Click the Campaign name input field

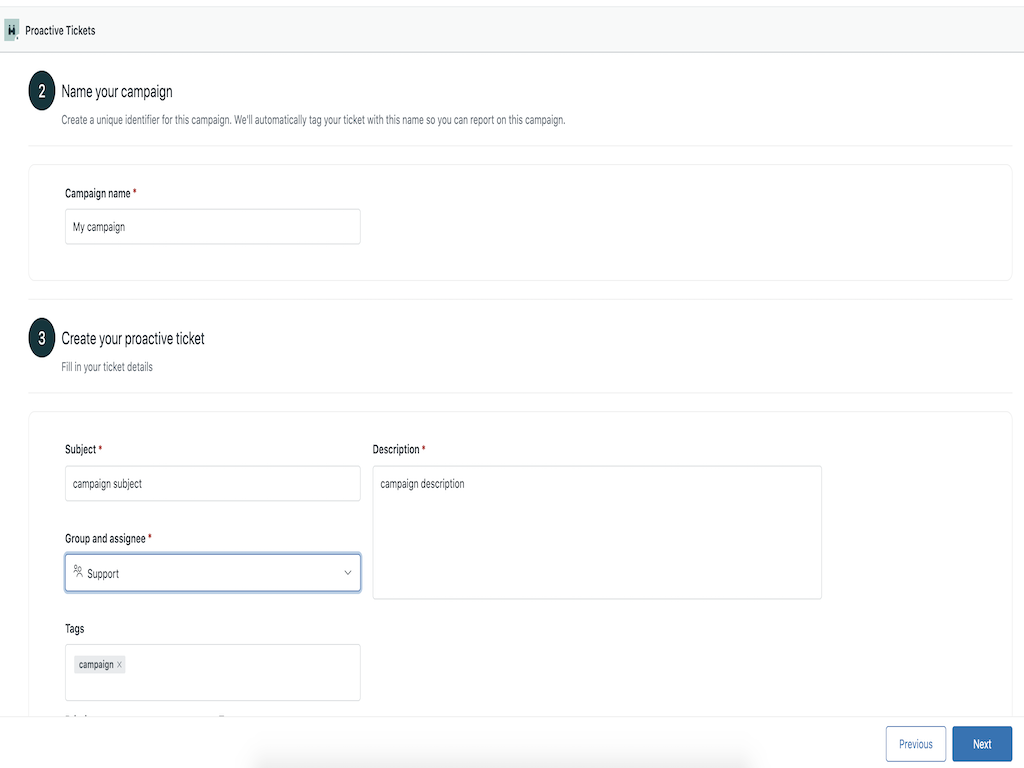click(212, 227)
